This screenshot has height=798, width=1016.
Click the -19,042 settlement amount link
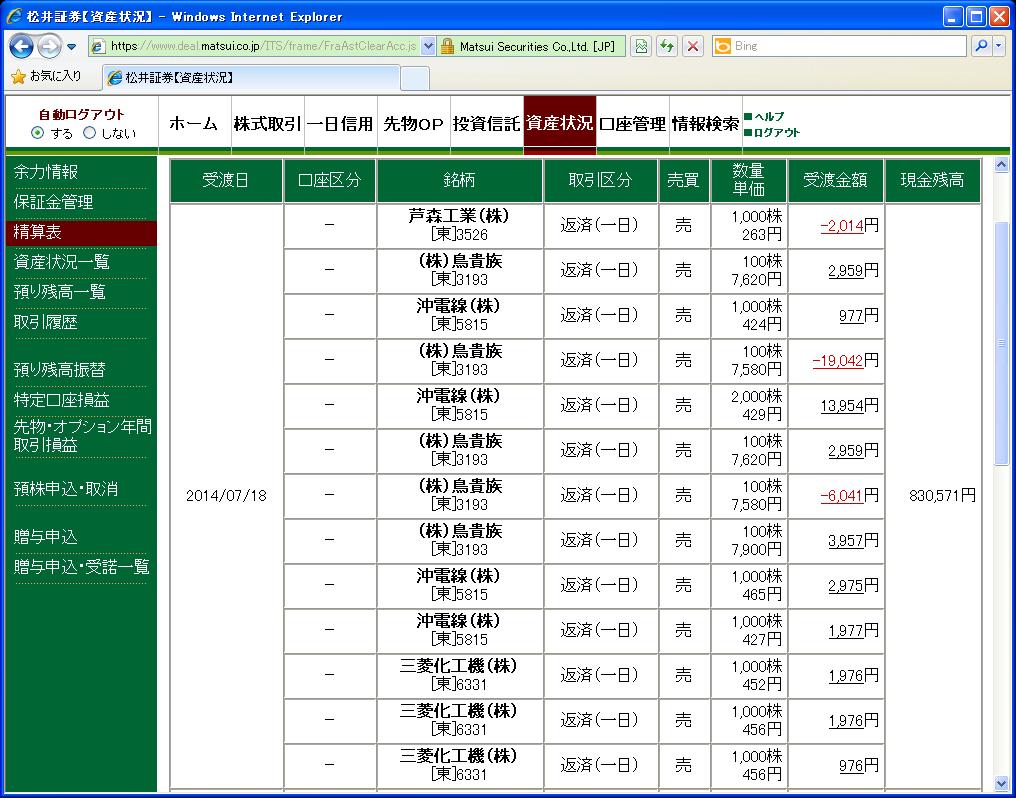838,361
